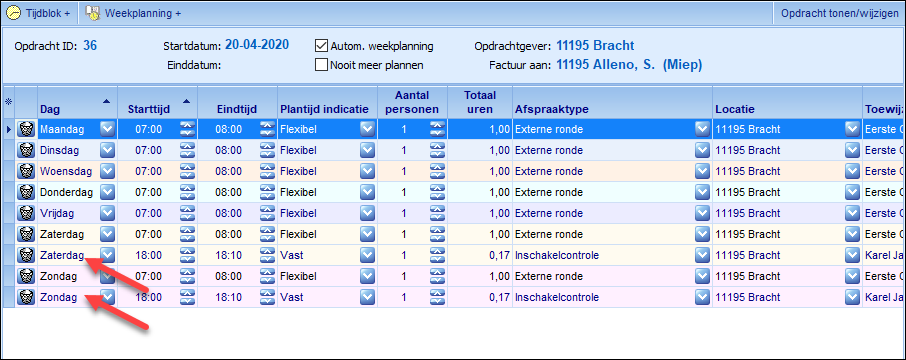Sort by the Starttijd column header
The image size is (906, 360).
pos(158,102)
